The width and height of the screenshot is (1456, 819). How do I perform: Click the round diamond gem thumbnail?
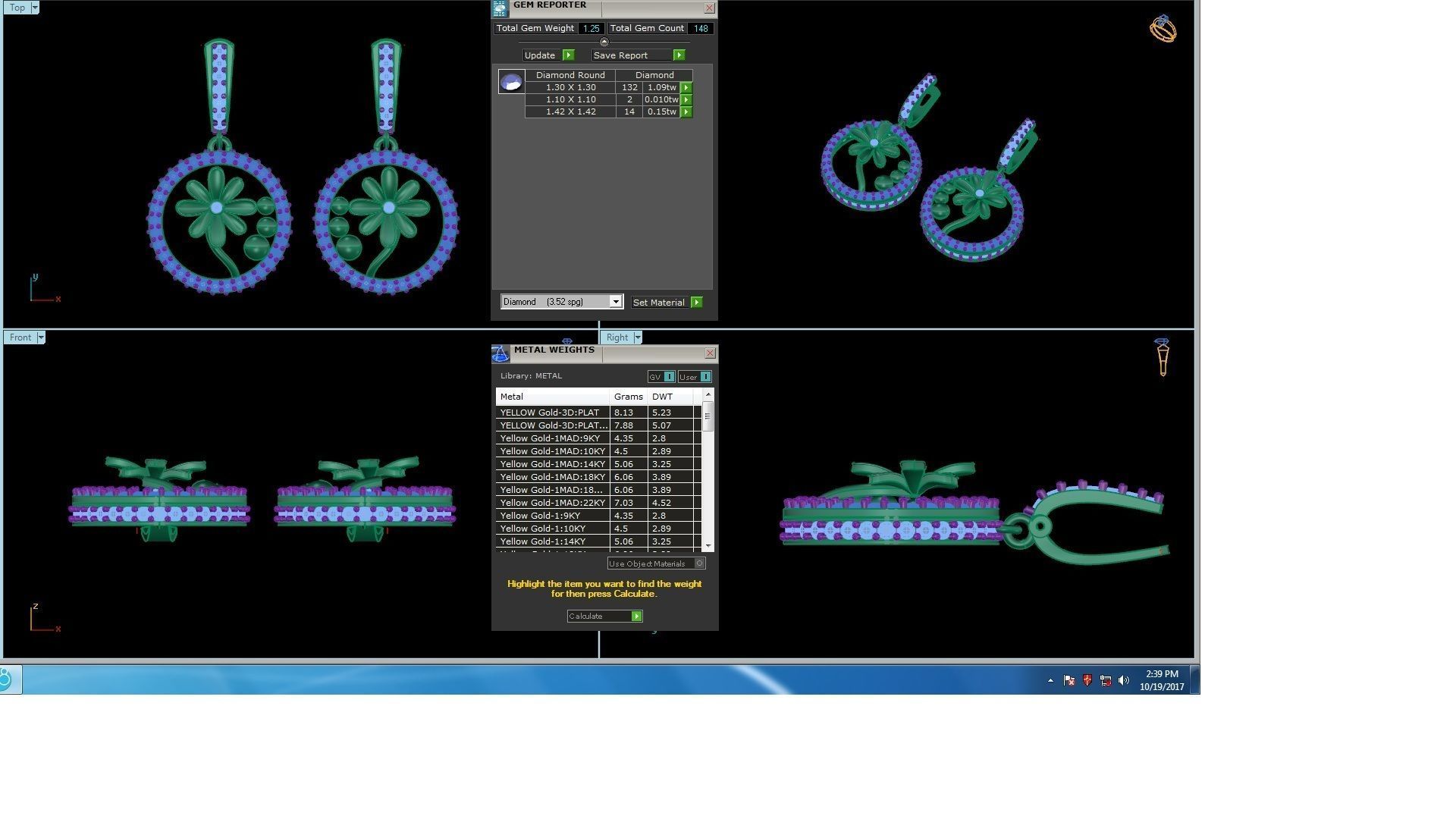click(x=511, y=81)
